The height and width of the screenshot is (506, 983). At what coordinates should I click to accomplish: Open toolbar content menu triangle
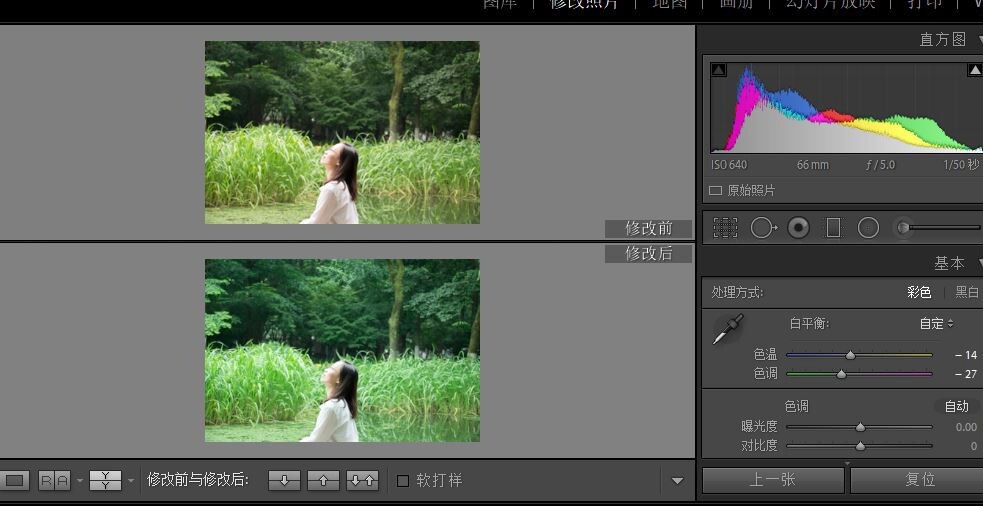click(x=677, y=481)
